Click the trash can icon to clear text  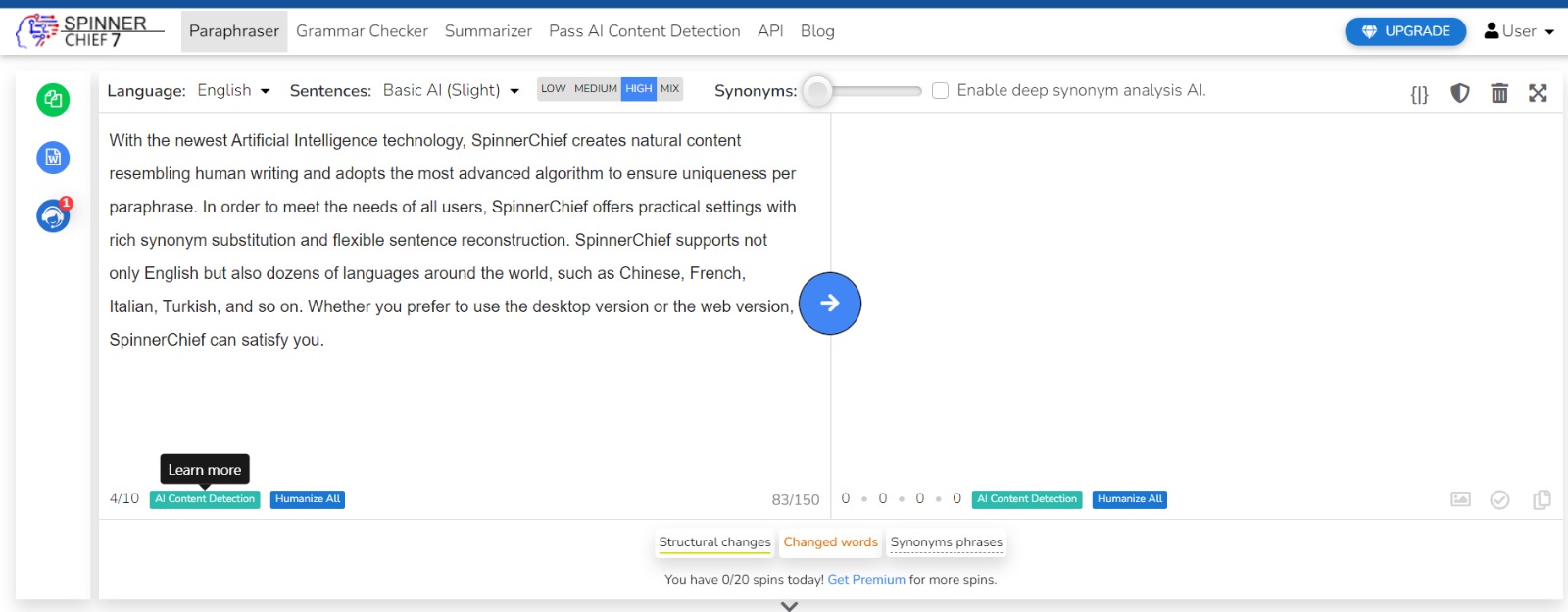[x=1499, y=93]
